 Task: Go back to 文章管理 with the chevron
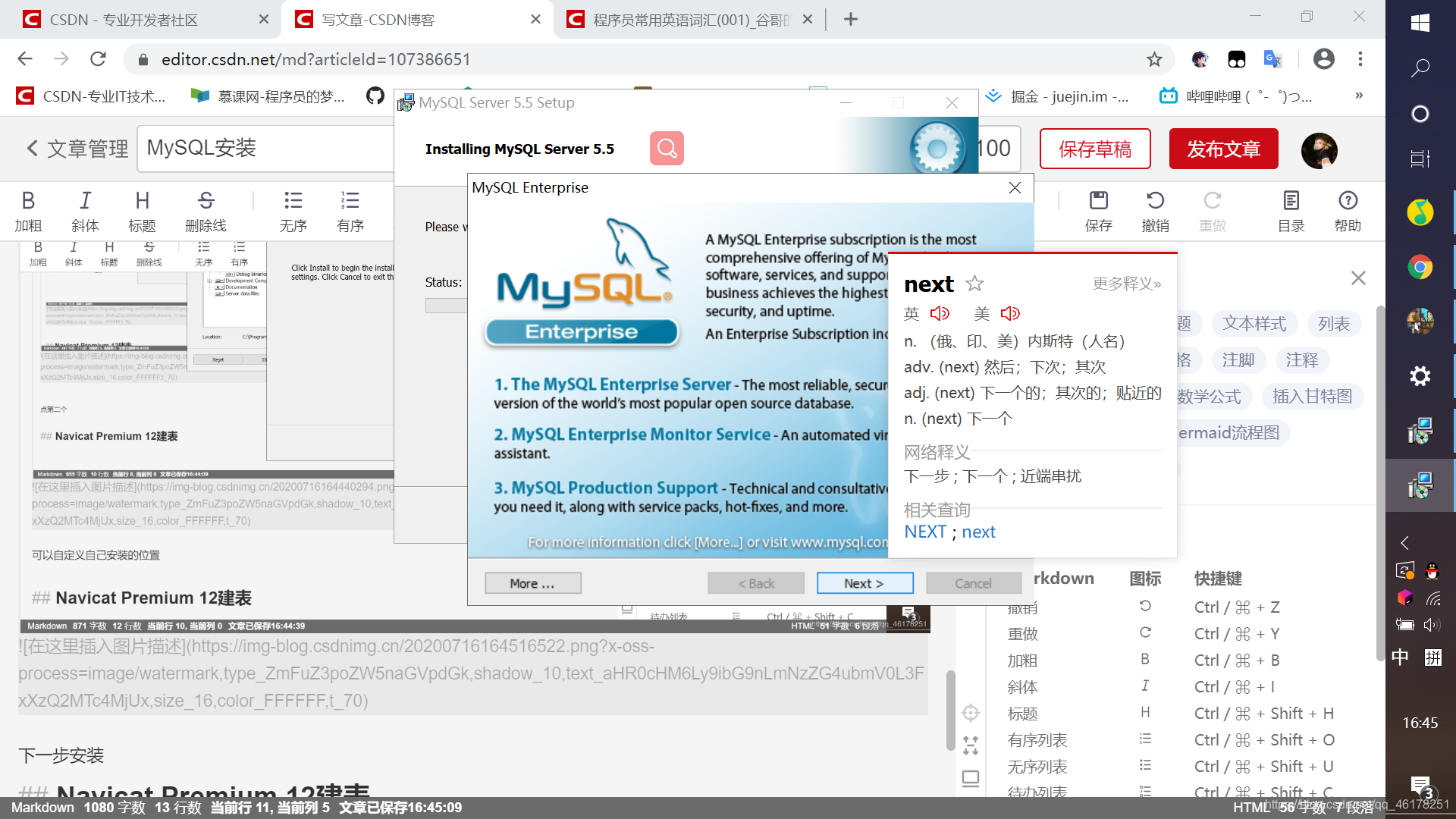32,149
